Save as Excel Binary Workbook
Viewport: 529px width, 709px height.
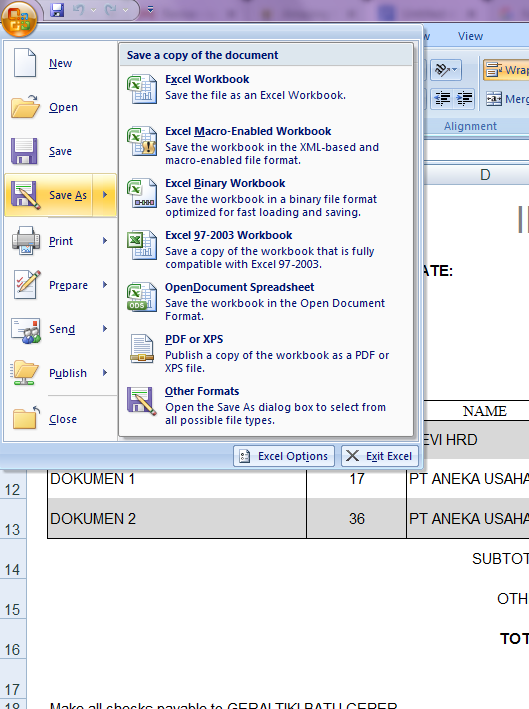point(266,198)
